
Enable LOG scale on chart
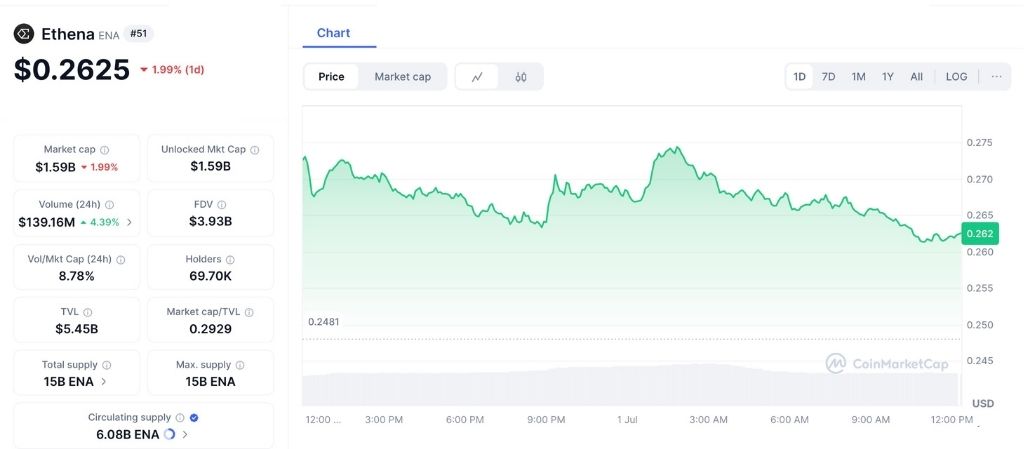tap(956, 77)
